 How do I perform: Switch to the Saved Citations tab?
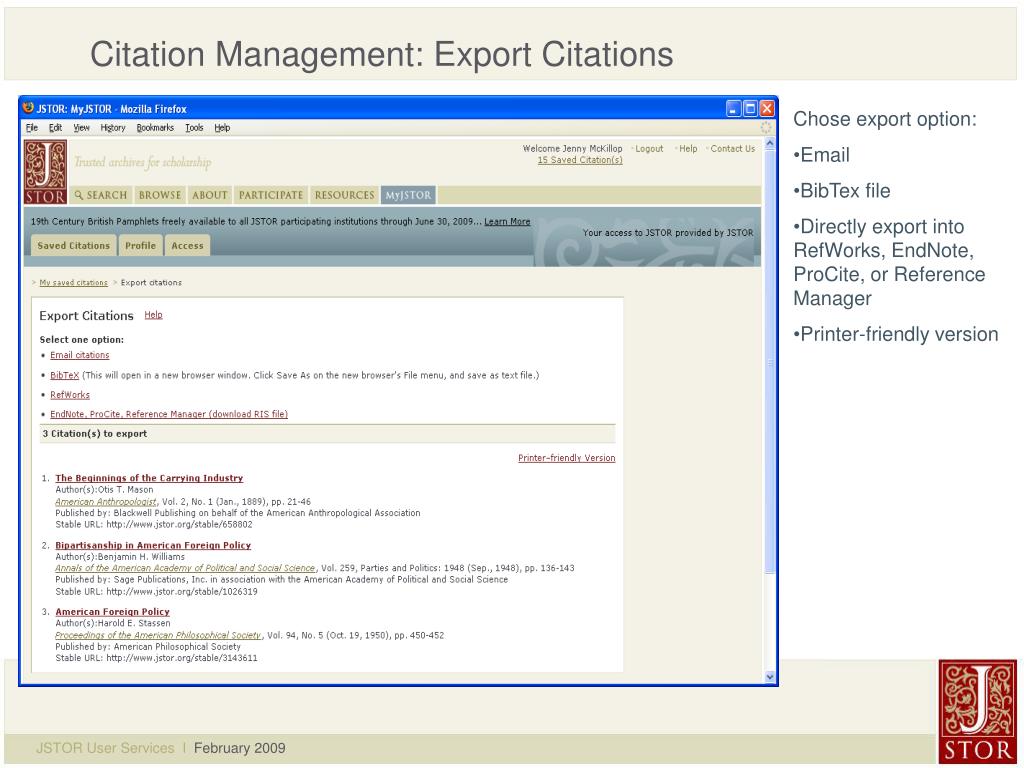(x=74, y=246)
